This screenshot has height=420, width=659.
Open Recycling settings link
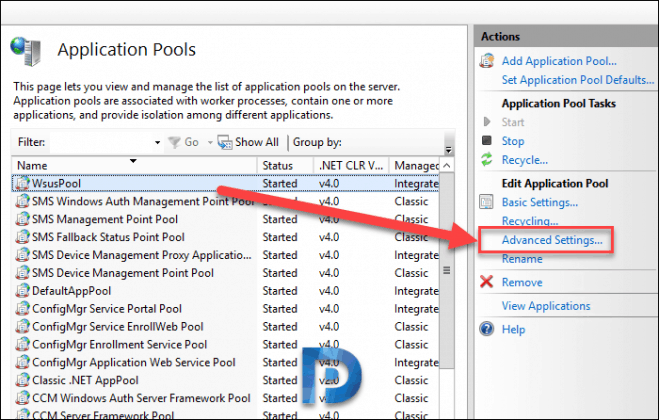530,221
